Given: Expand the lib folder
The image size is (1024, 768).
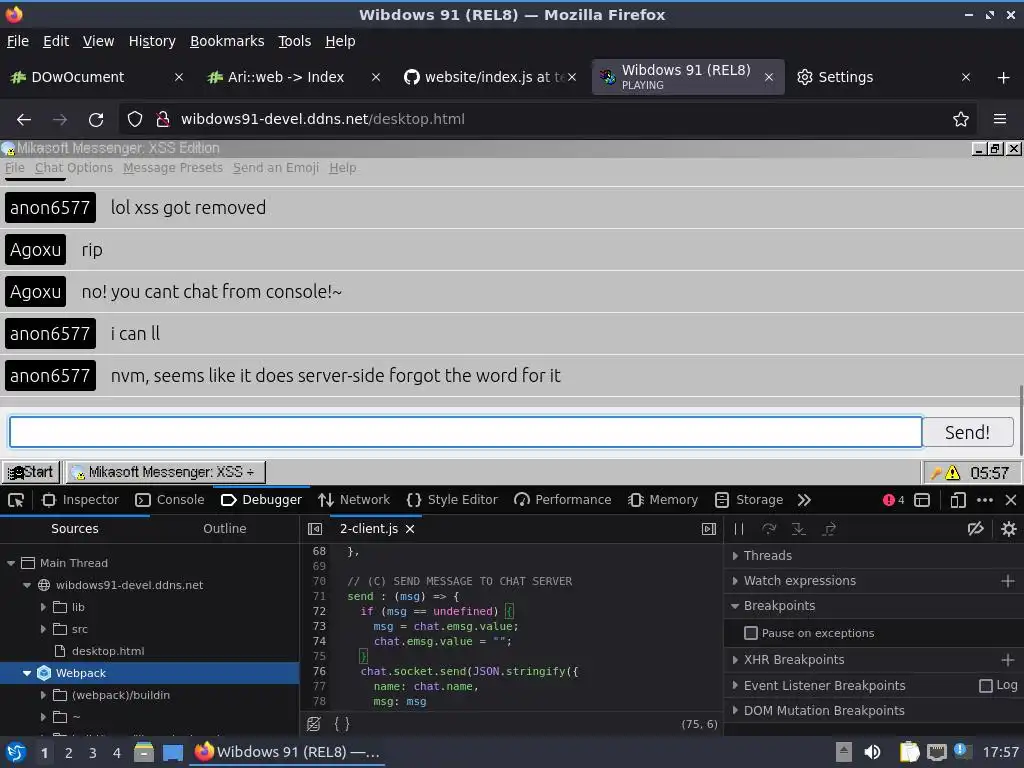Looking at the screenshot, I should click(x=43, y=607).
